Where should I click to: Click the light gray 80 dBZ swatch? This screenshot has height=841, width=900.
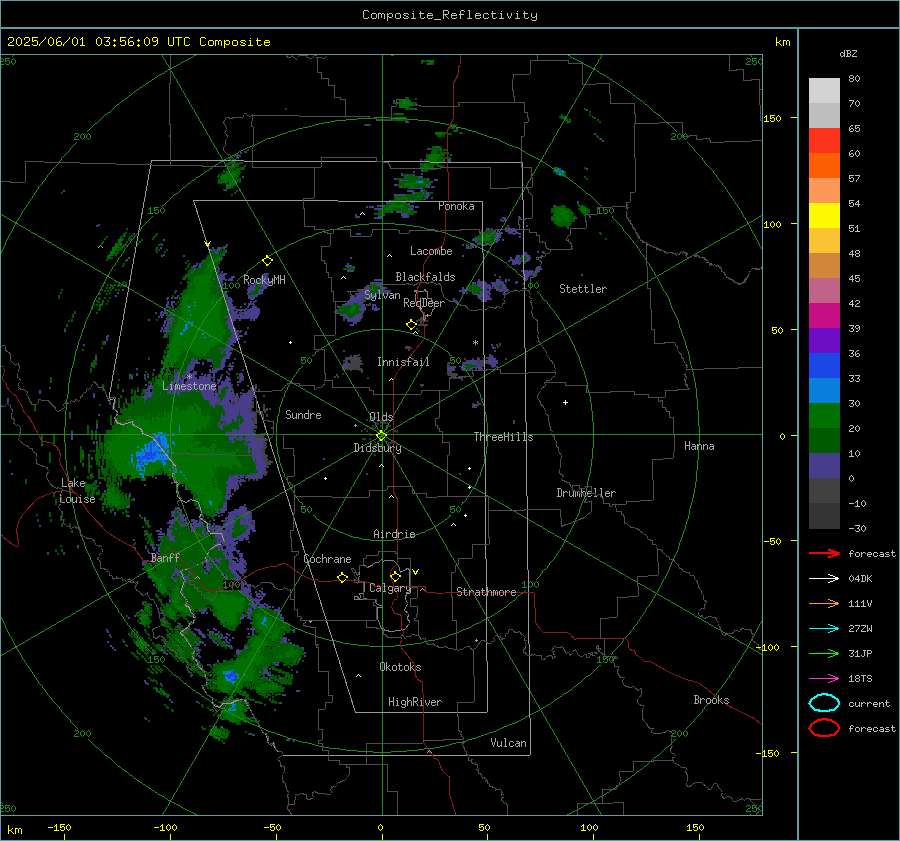824,91
